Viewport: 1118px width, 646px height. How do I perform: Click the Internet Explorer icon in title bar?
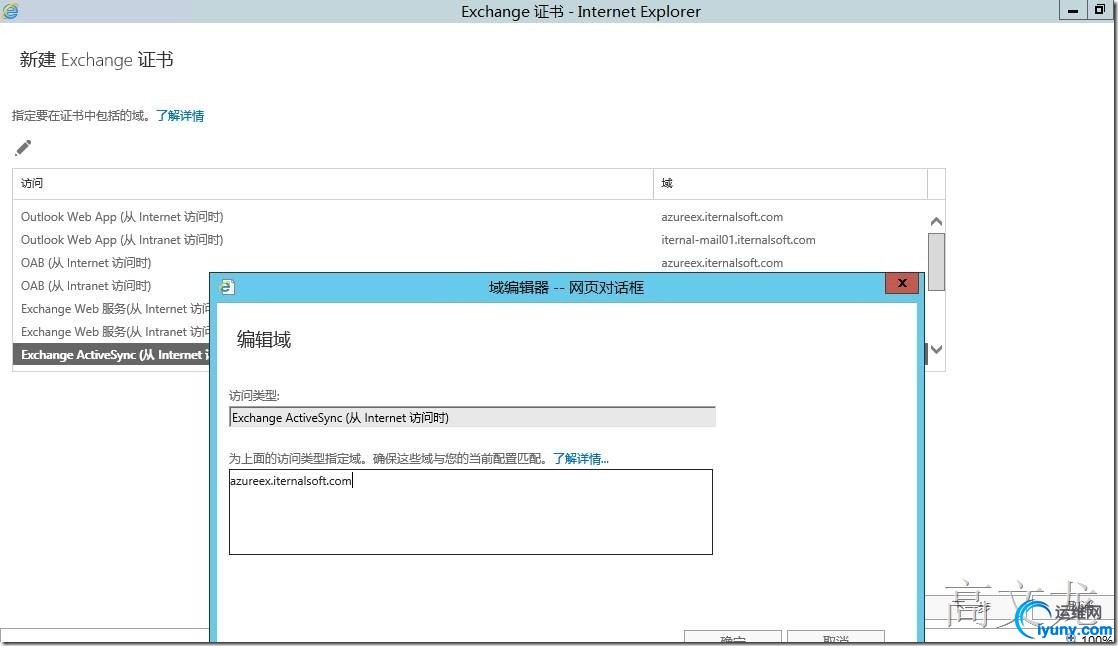[x=10, y=11]
